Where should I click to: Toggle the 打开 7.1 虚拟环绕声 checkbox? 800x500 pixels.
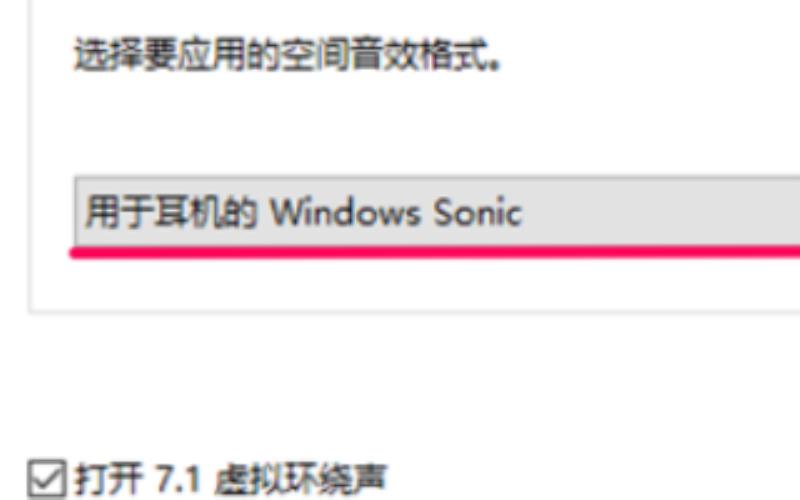pyautogui.click(x=47, y=479)
